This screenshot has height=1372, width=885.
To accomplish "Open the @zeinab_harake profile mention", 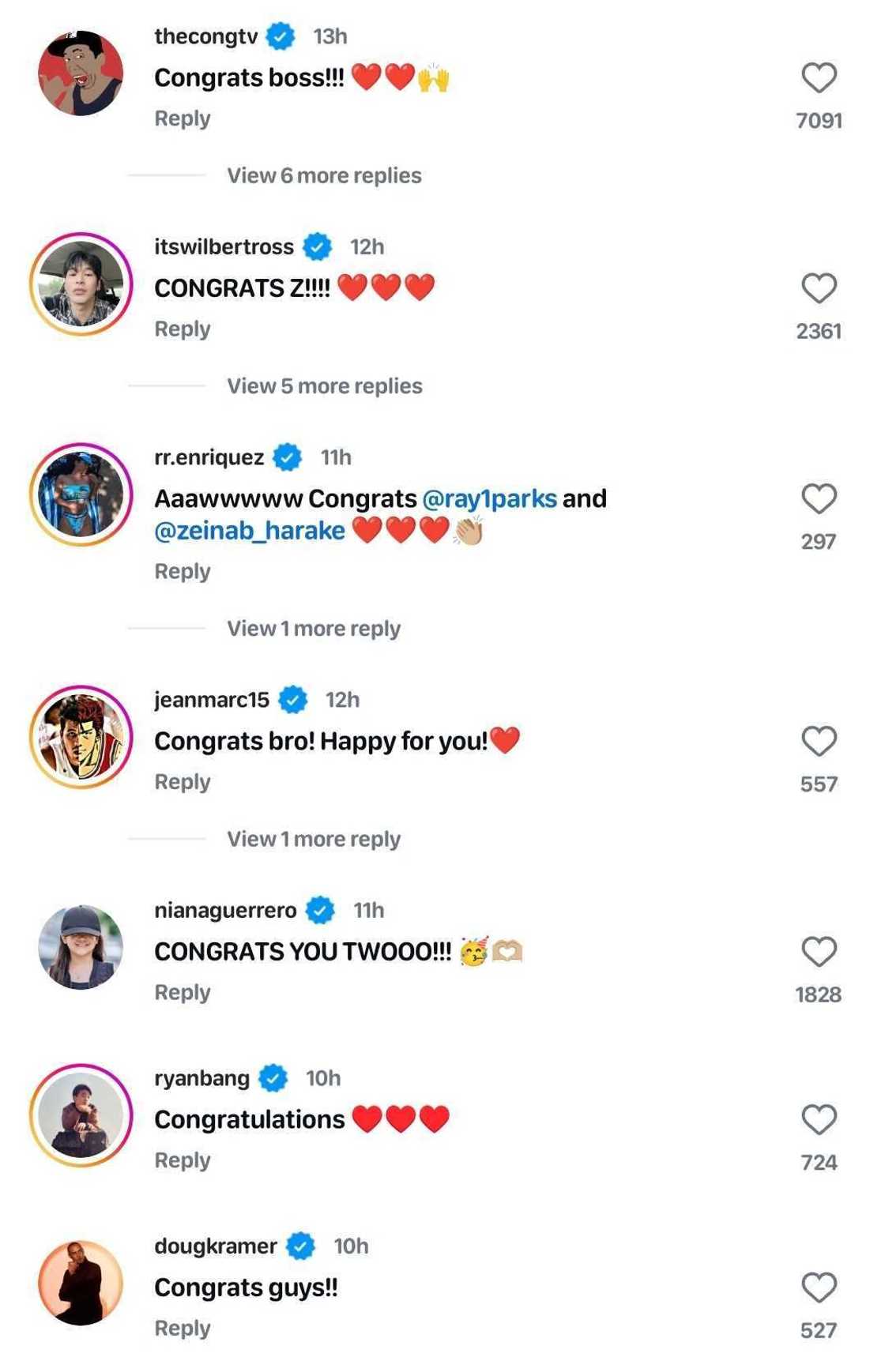I will tap(248, 530).
